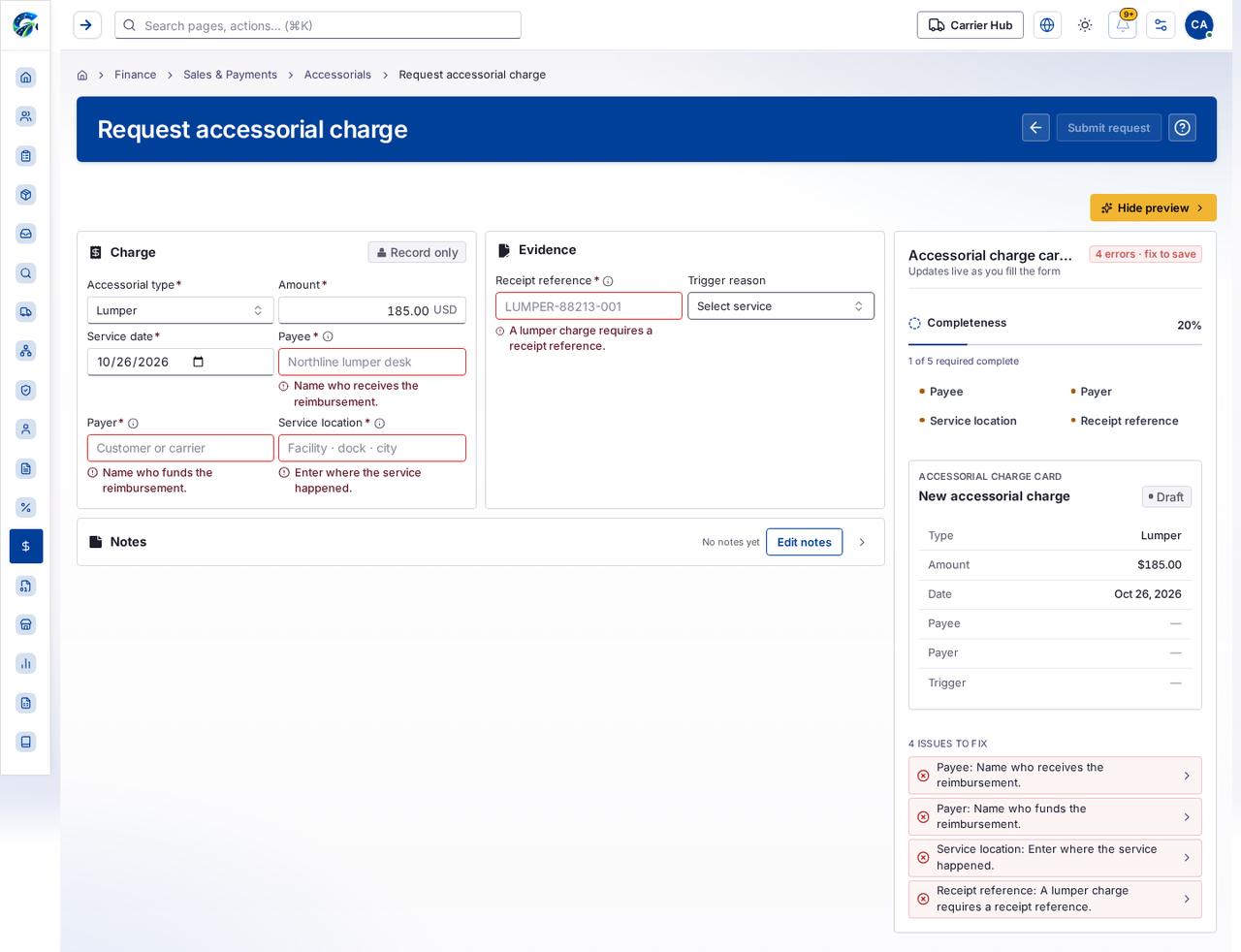Hide the preview panel

pyautogui.click(x=1153, y=207)
